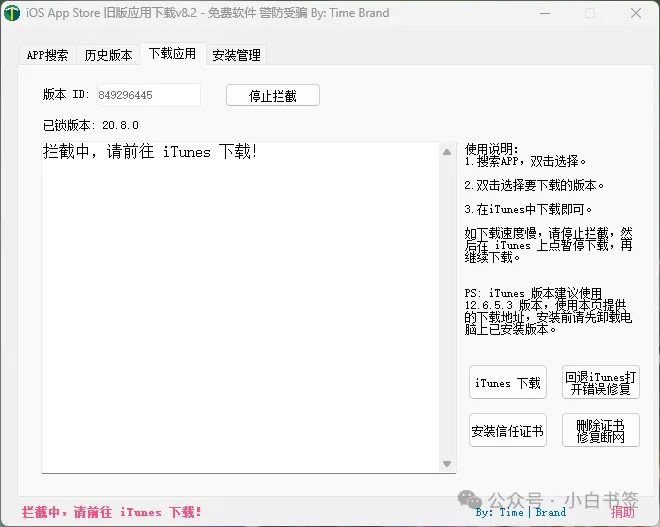Select the 下载应用 tab
The width and height of the screenshot is (660, 527).
pos(173,54)
